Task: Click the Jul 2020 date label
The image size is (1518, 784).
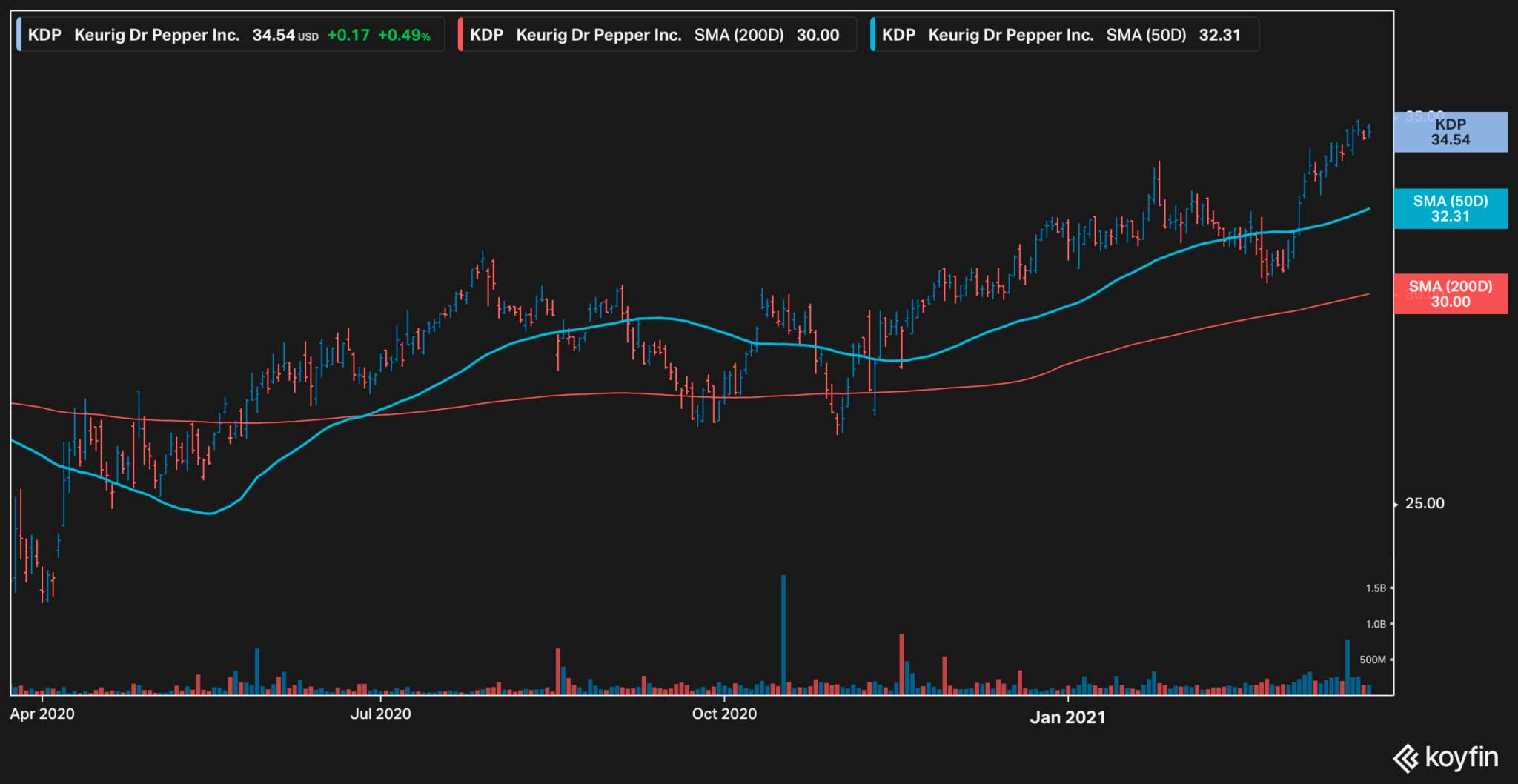Action: [x=380, y=714]
